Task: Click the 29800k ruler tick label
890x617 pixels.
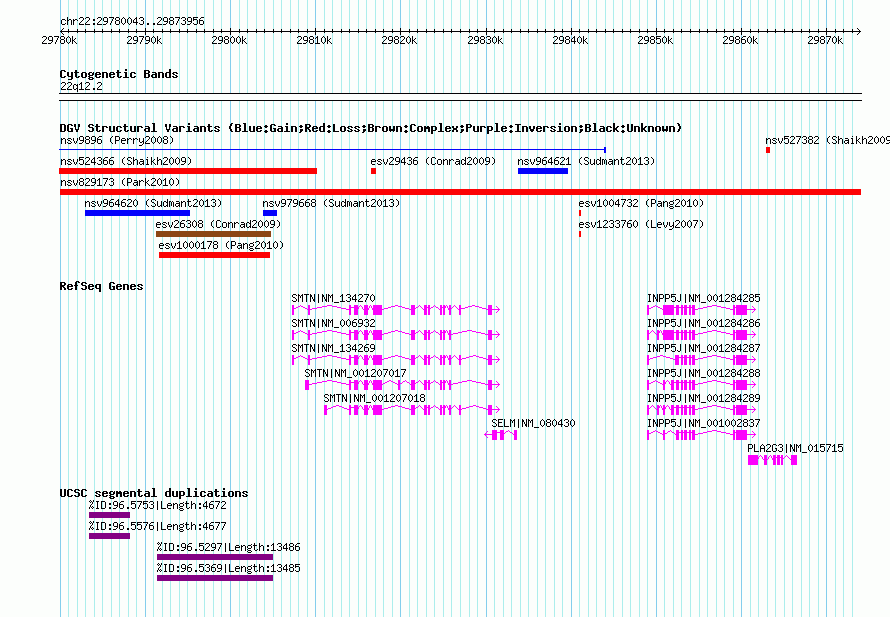Action: pos(229,40)
